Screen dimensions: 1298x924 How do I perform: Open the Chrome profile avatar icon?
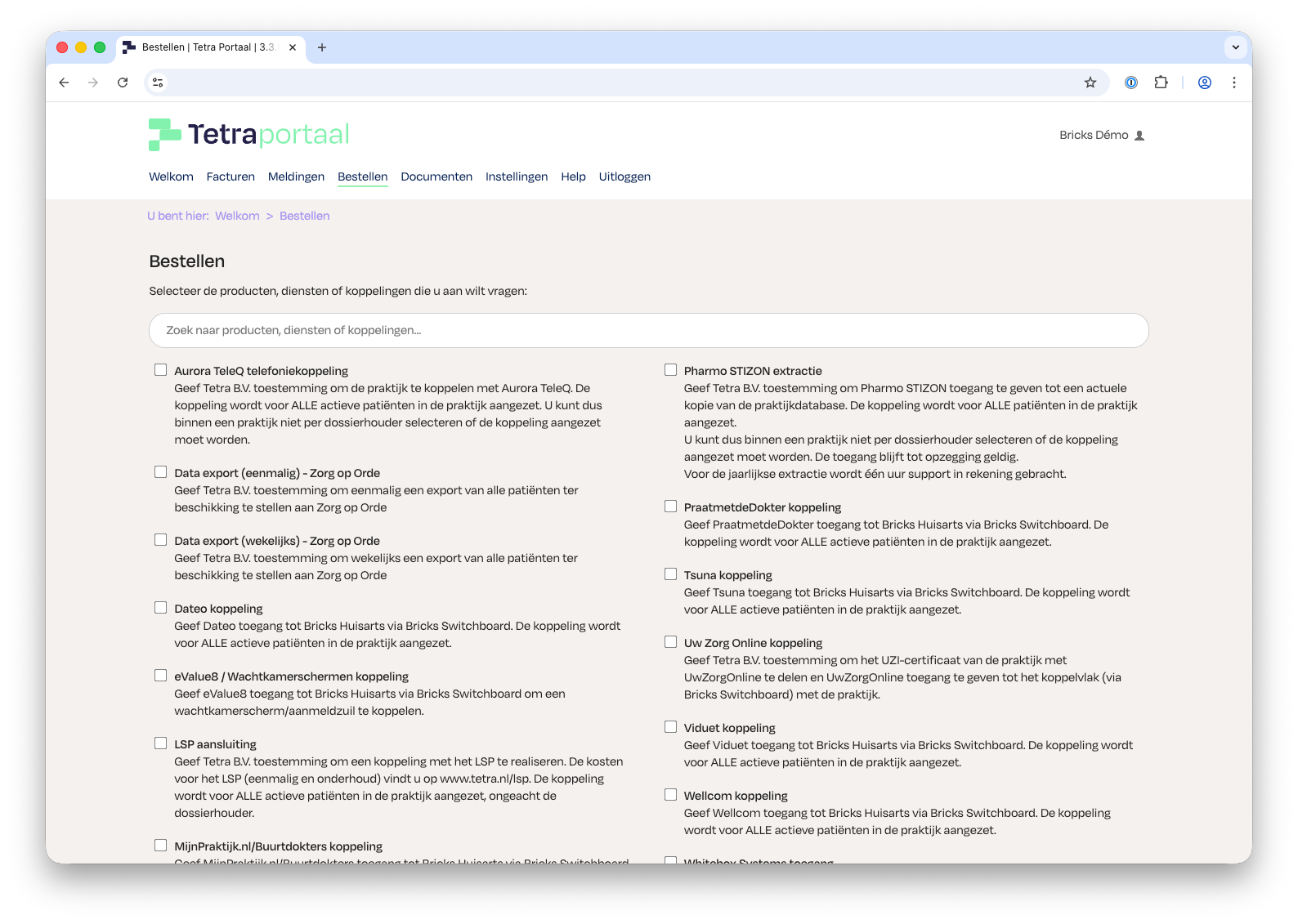pyautogui.click(x=1204, y=83)
